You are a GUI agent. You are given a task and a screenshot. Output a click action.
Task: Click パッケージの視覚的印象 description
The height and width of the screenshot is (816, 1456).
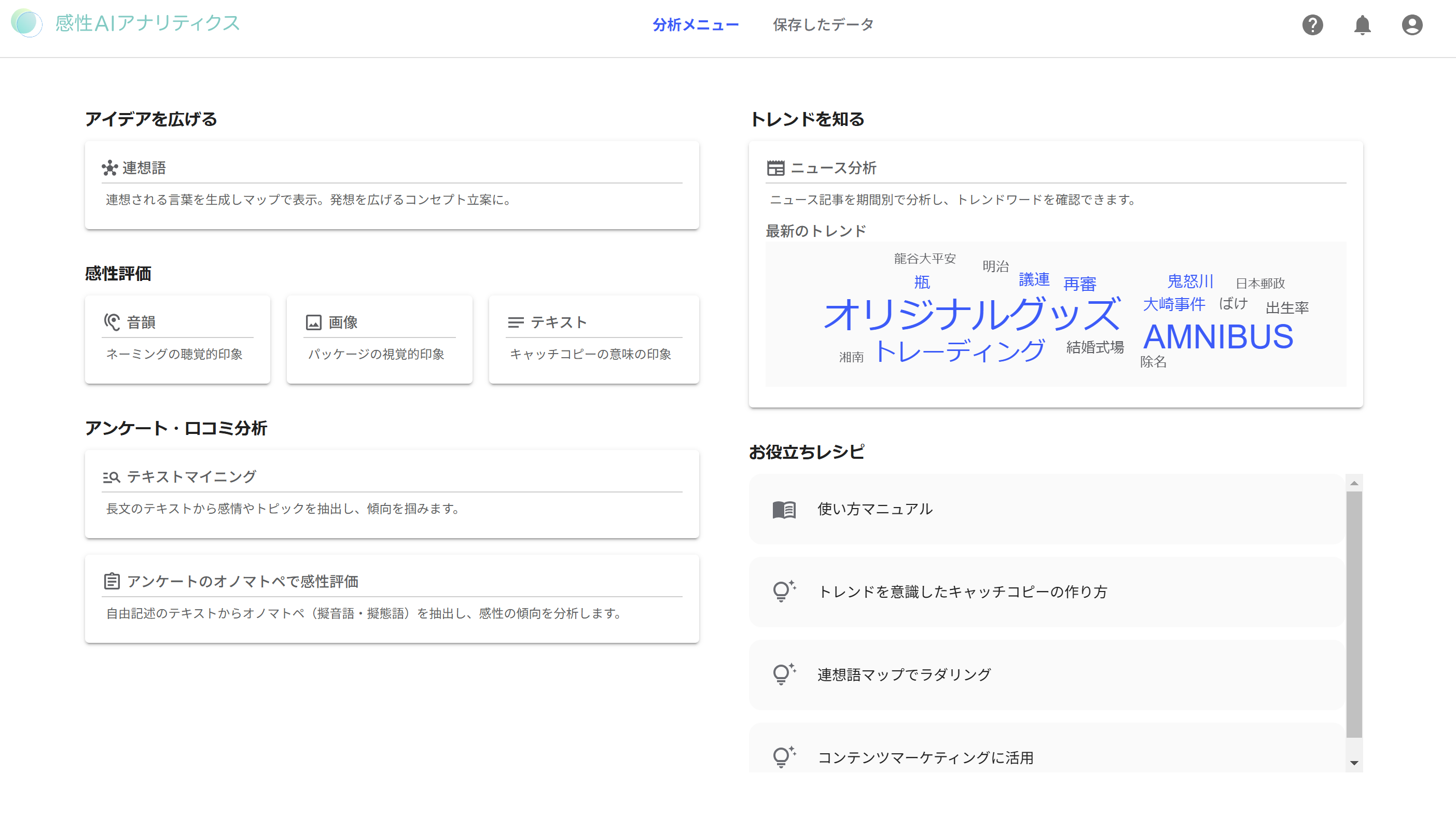(376, 354)
